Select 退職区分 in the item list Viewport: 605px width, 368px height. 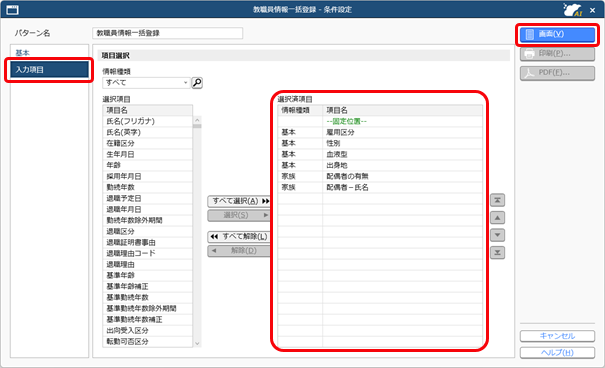pos(147,231)
